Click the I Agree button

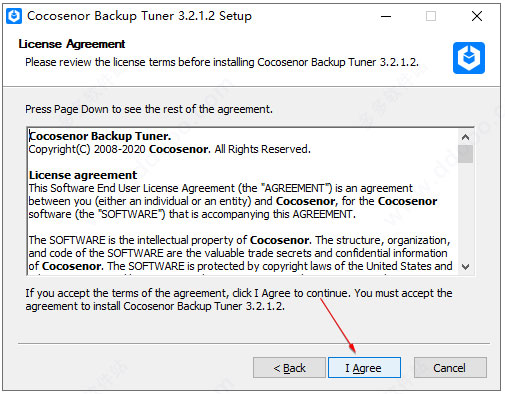[x=364, y=368]
